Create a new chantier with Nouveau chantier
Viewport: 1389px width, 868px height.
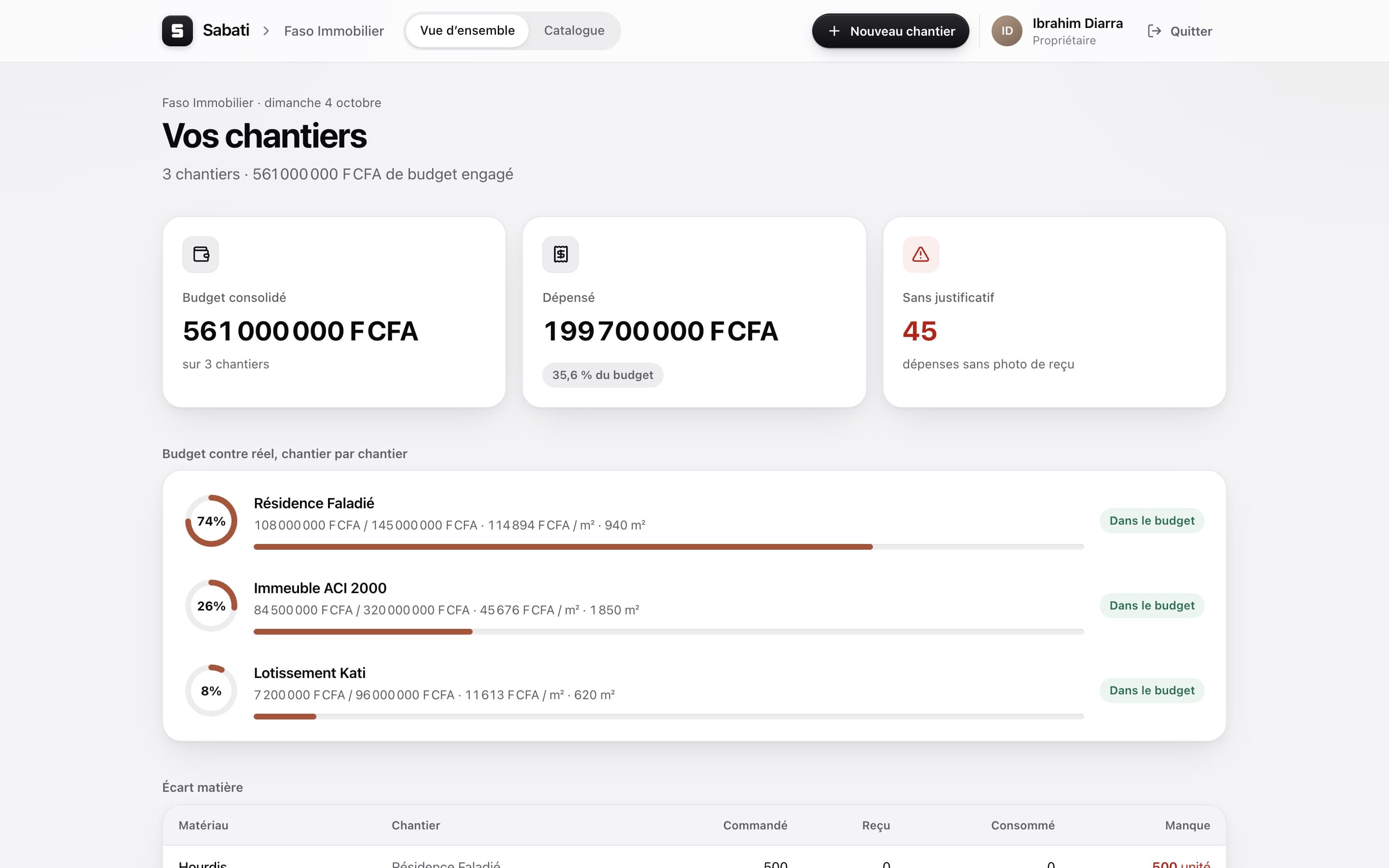tap(890, 31)
